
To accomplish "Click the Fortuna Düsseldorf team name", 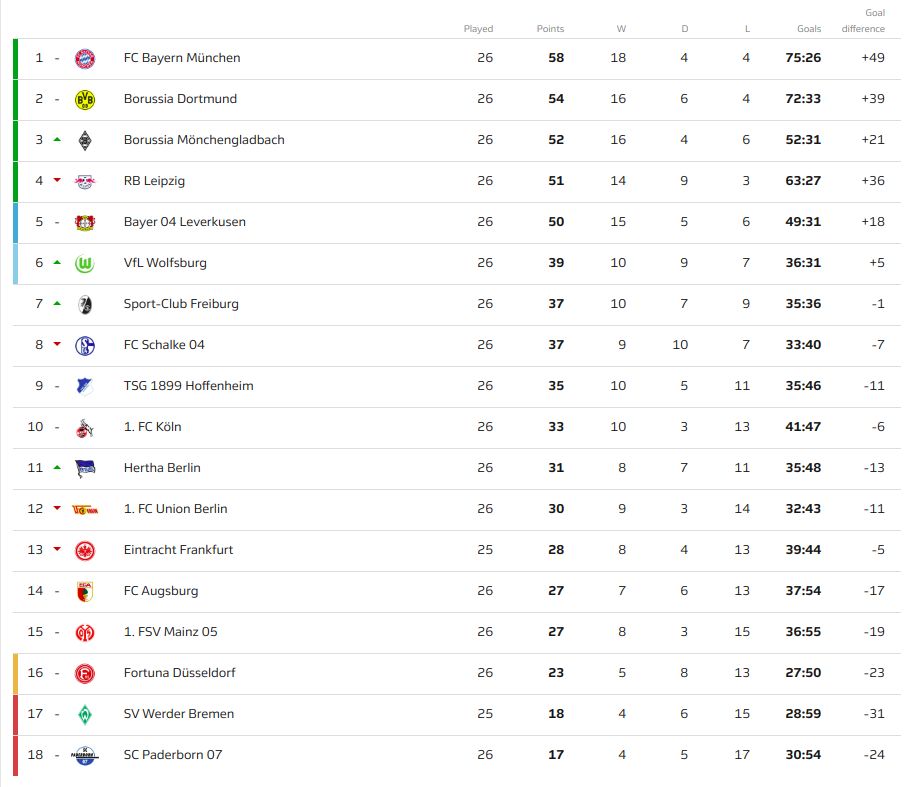I will pos(179,673).
